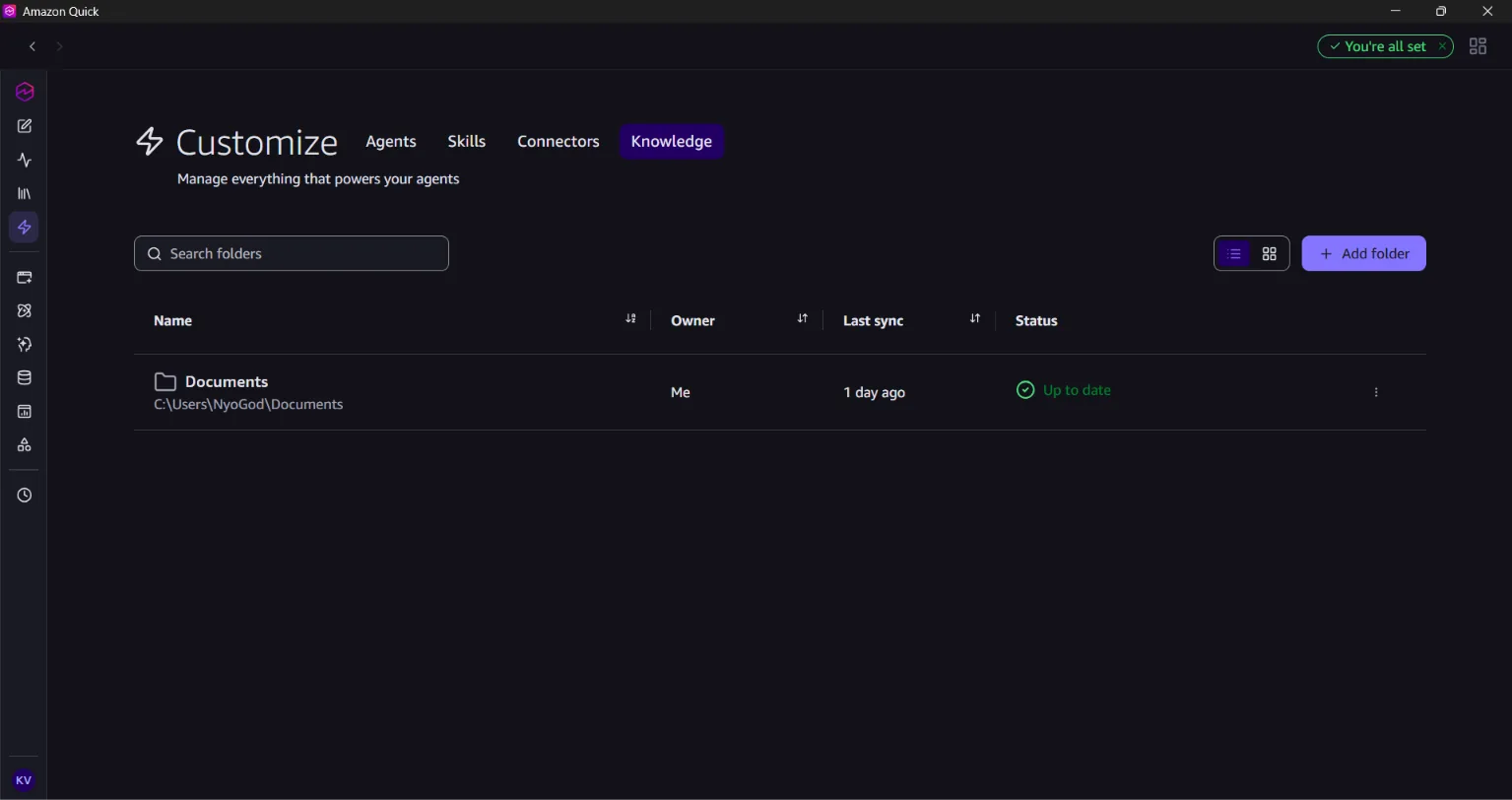Viewport: 1512px width, 800px height.
Task: Open history with the clock icon
Action: click(25, 495)
